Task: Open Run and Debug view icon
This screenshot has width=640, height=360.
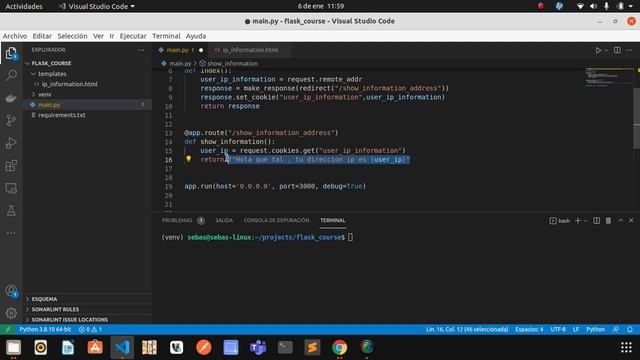Action: point(11,143)
